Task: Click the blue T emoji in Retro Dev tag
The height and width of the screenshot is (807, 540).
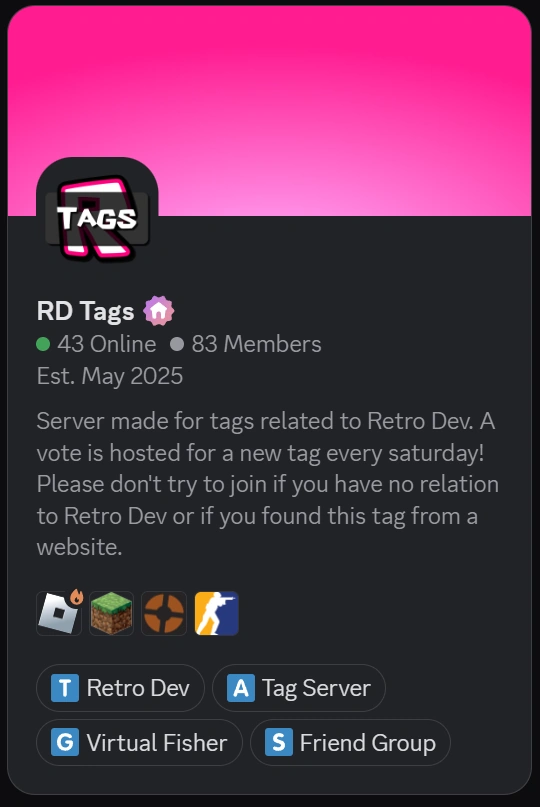Action: [65, 688]
